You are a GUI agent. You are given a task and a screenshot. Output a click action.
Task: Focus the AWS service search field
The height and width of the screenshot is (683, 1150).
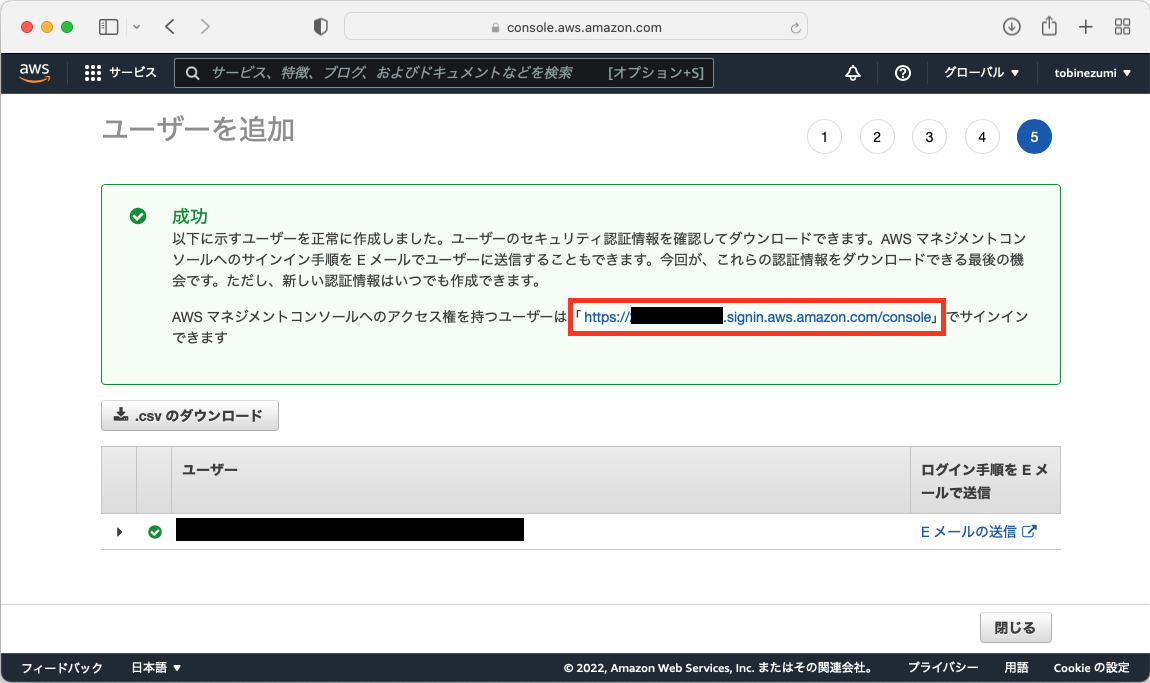444,73
